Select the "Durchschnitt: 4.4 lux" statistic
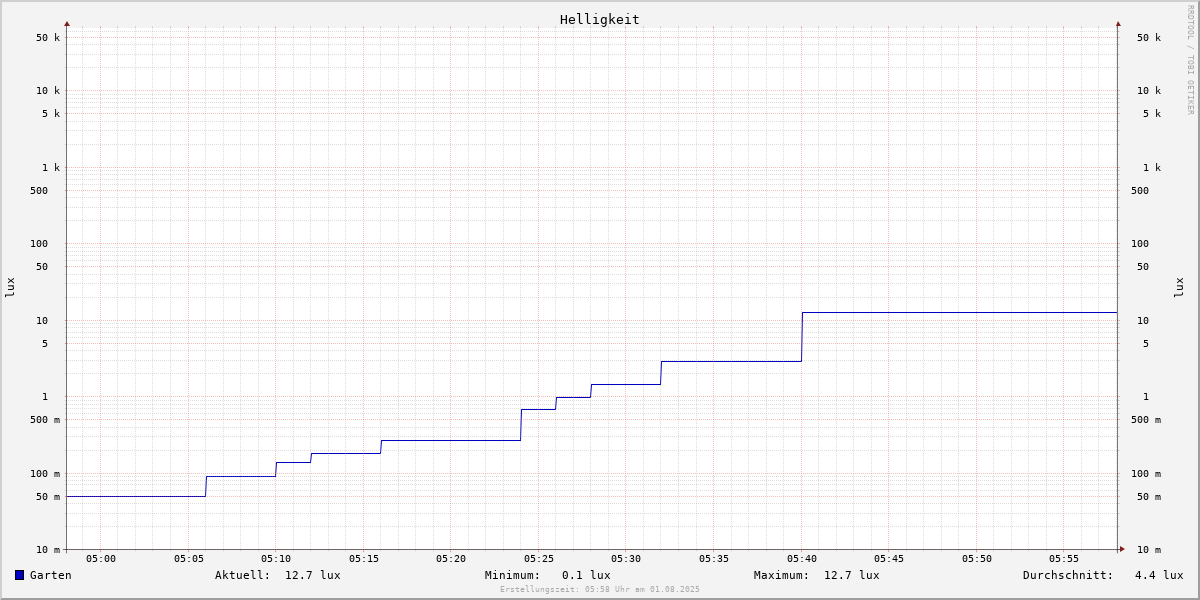The height and width of the screenshot is (600, 1200). pos(1103,575)
